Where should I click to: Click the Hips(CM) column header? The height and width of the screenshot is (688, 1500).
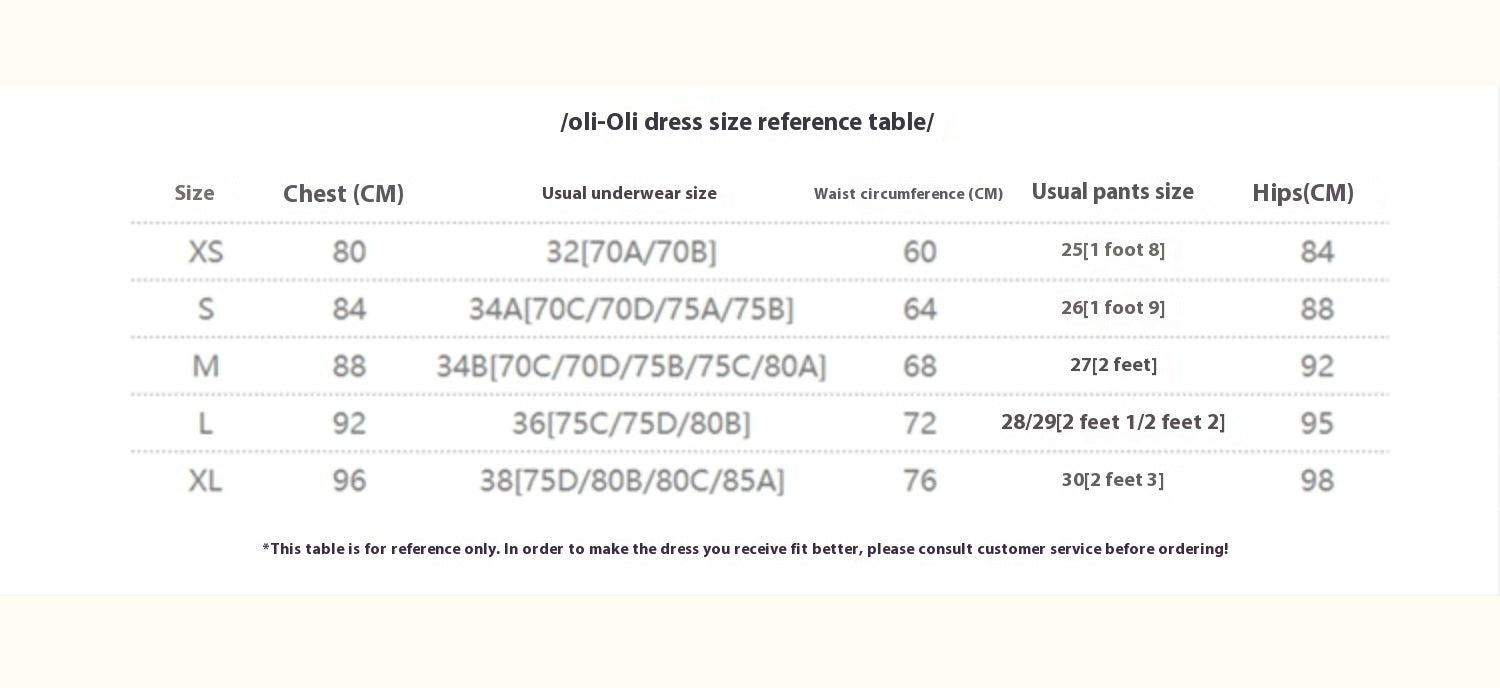pyautogui.click(x=1302, y=193)
